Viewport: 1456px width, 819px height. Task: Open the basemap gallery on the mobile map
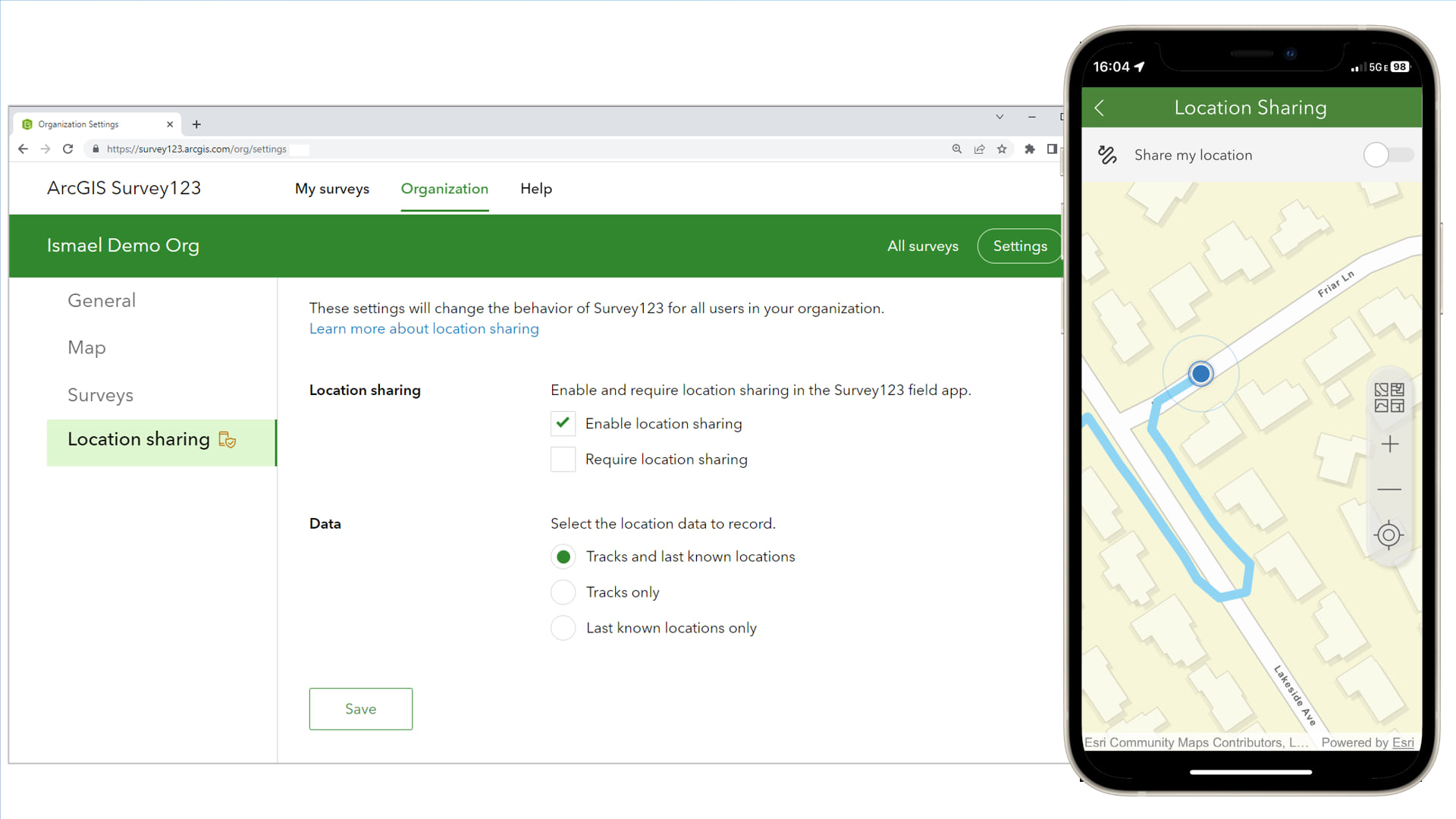1390,397
